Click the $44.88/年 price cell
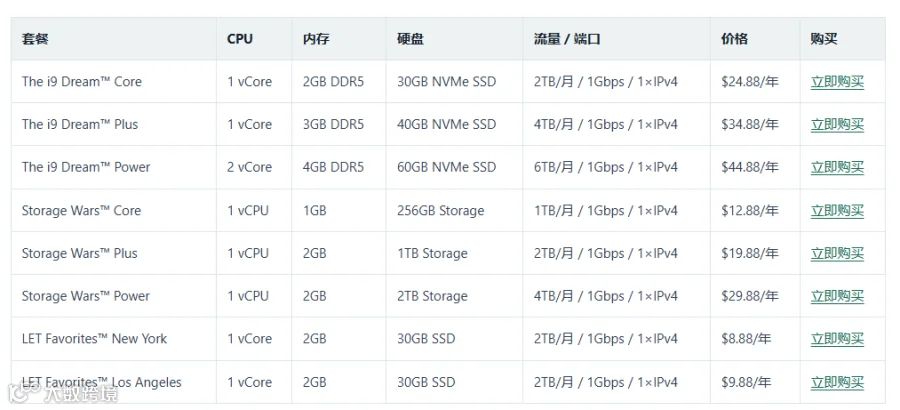 [x=750, y=168]
